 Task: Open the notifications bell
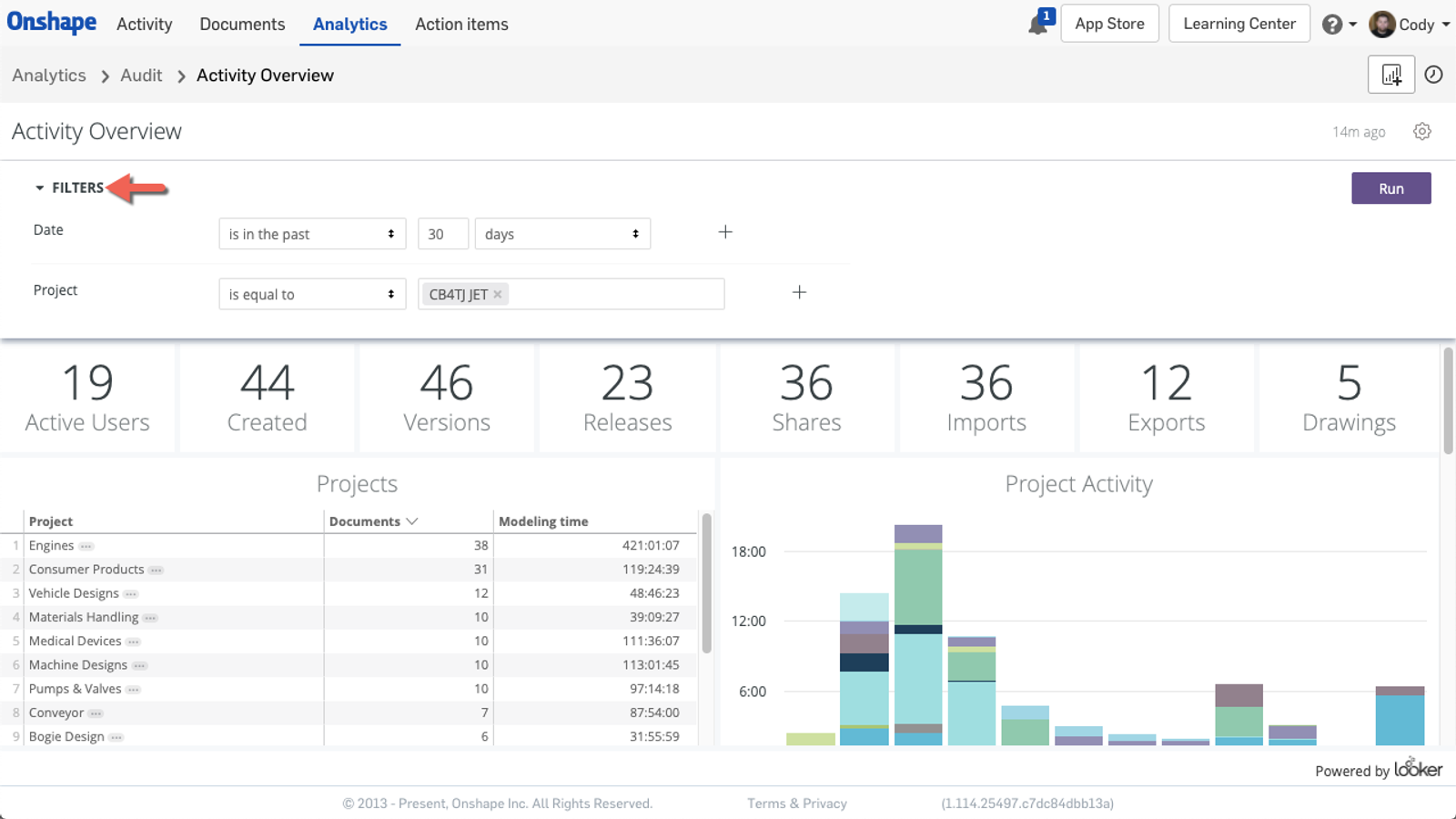click(x=1038, y=24)
